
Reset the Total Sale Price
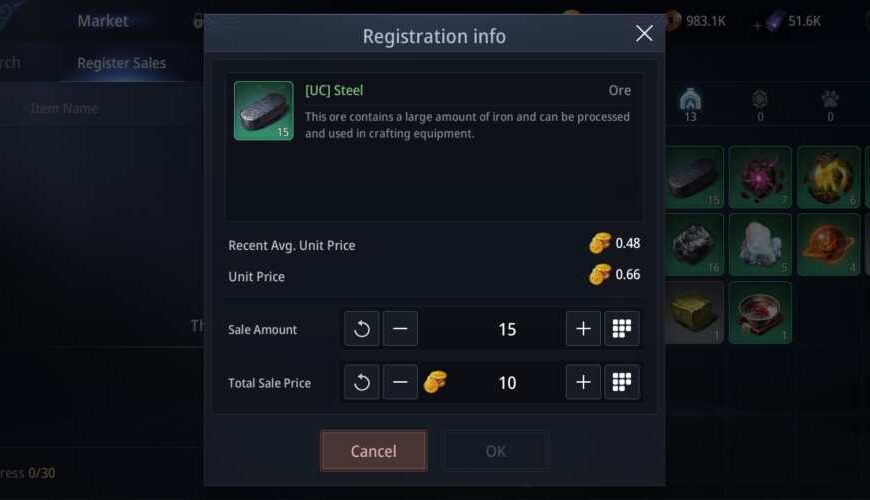click(362, 382)
